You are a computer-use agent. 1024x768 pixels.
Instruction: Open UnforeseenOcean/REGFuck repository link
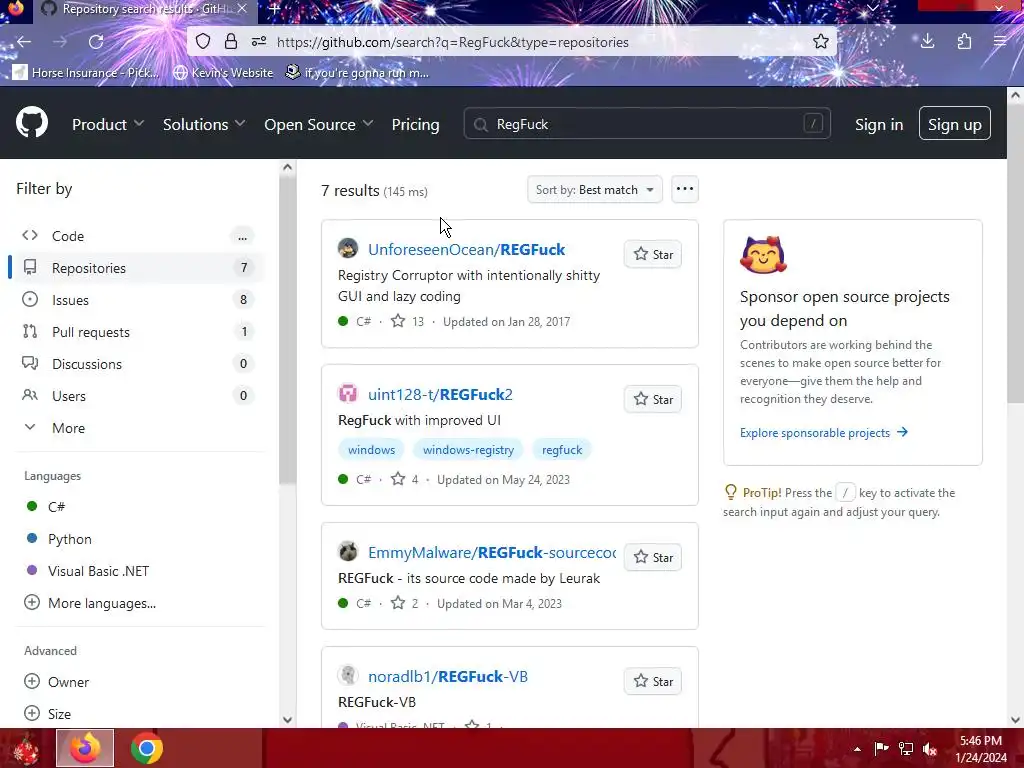click(x=466, y=249)
